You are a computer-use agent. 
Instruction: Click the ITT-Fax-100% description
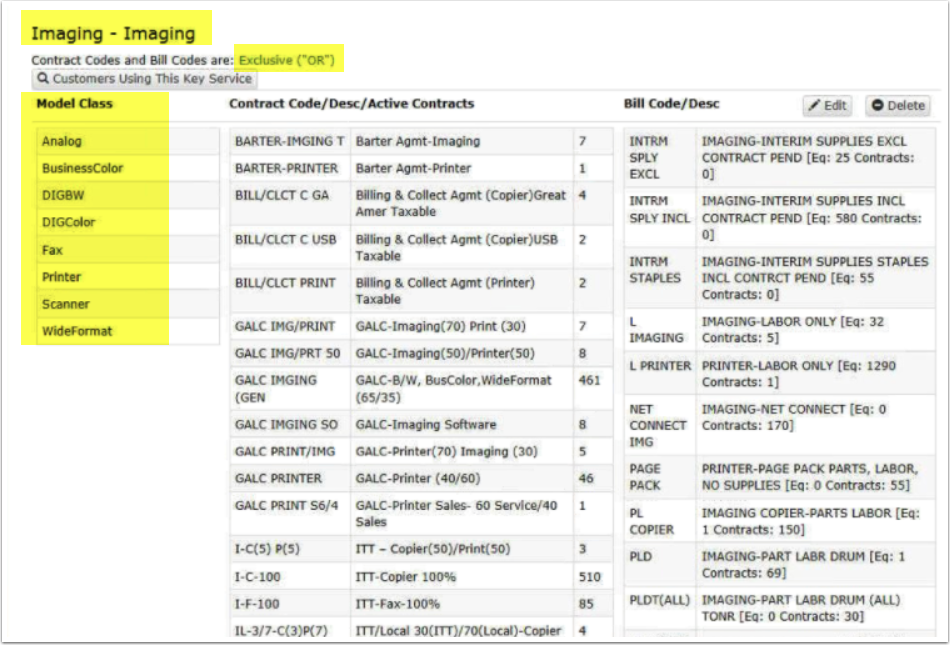coord(397,604)
